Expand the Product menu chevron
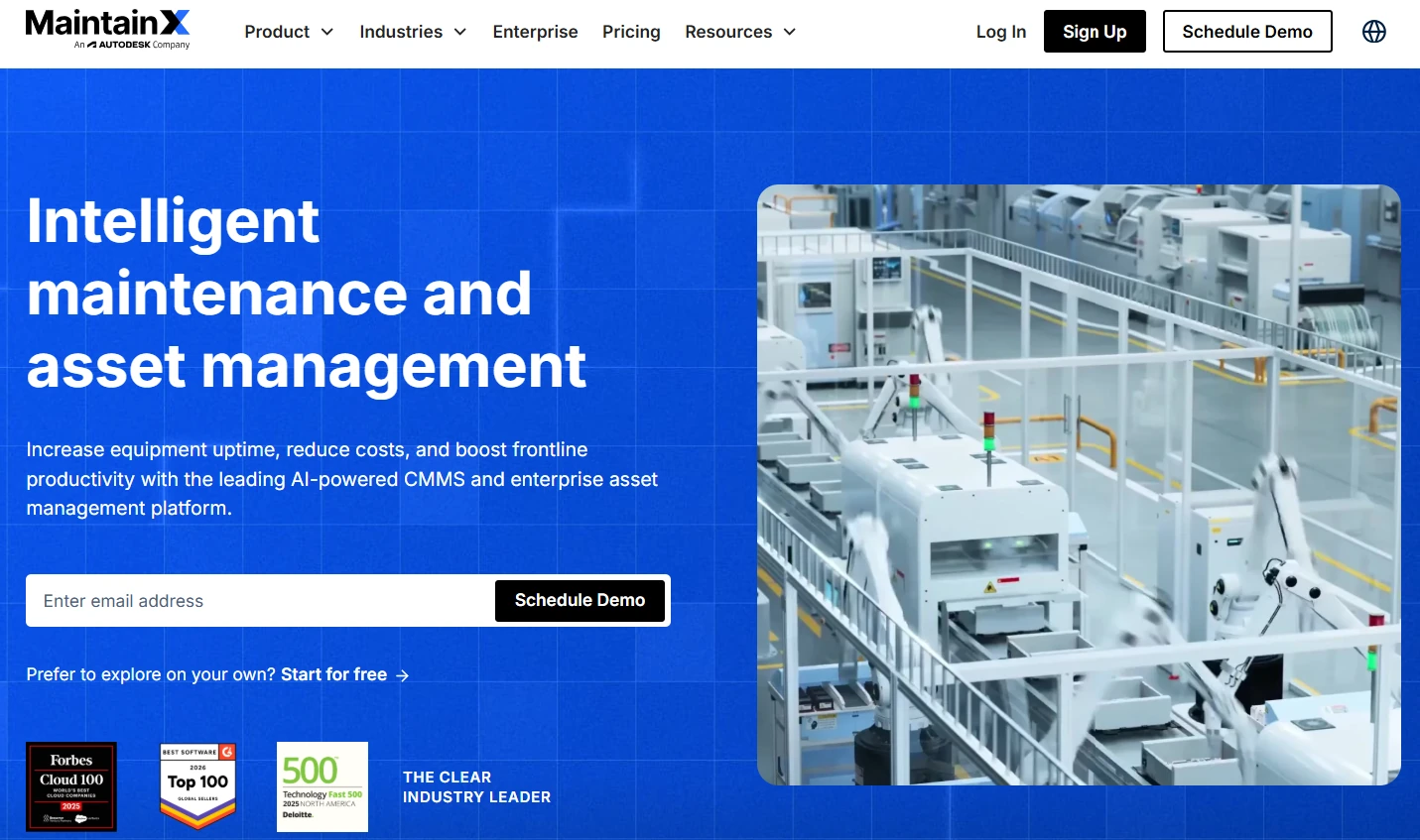This screenshot has height=840, width=1420. click(326, 32)
